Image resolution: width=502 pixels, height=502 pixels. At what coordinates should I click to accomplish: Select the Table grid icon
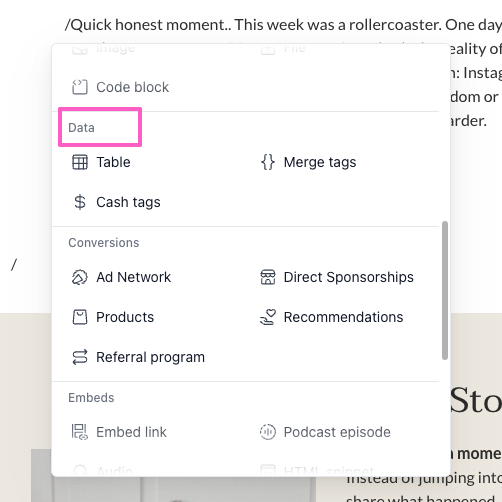pos(80,162)
